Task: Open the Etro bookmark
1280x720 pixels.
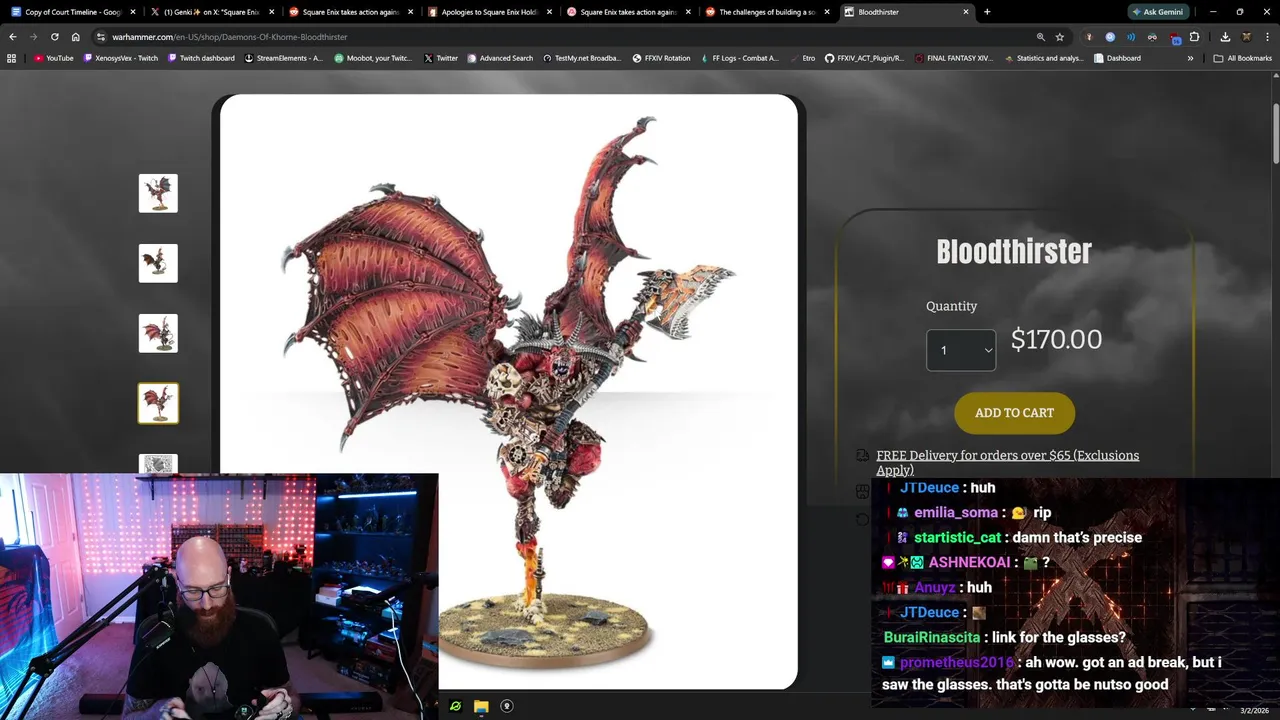Action: pos(802,58)
